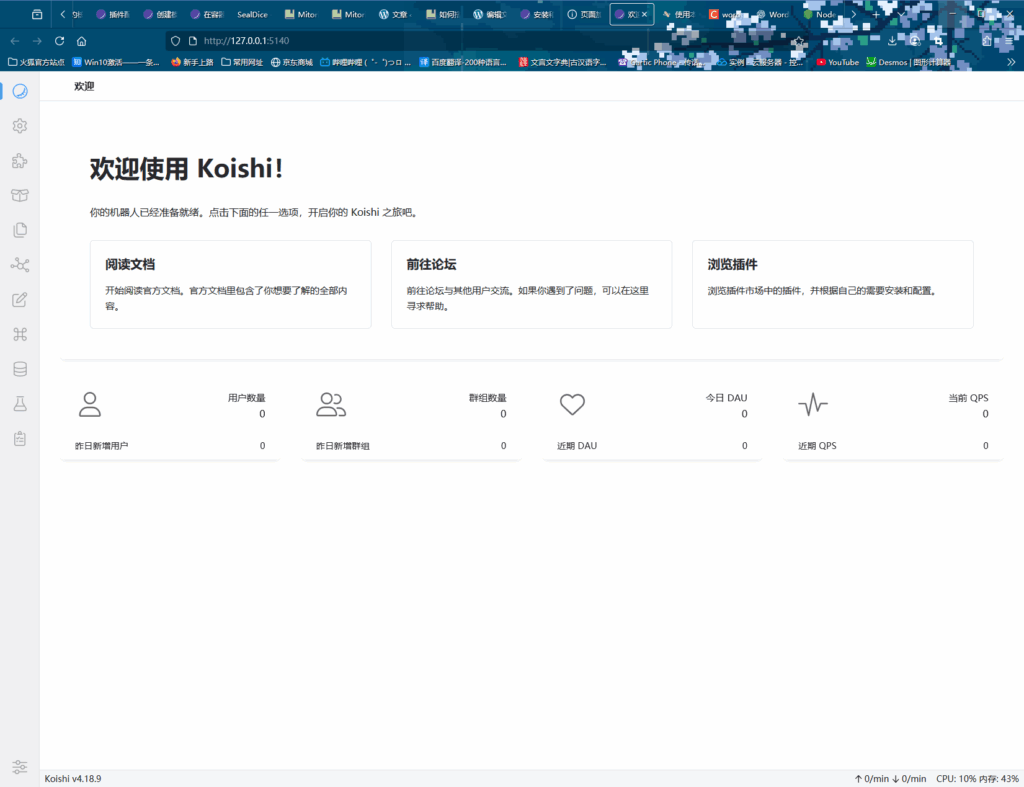Reload the page with the refresh button
The height and width of the screenshot is (787, 1024).
[59, 41]
